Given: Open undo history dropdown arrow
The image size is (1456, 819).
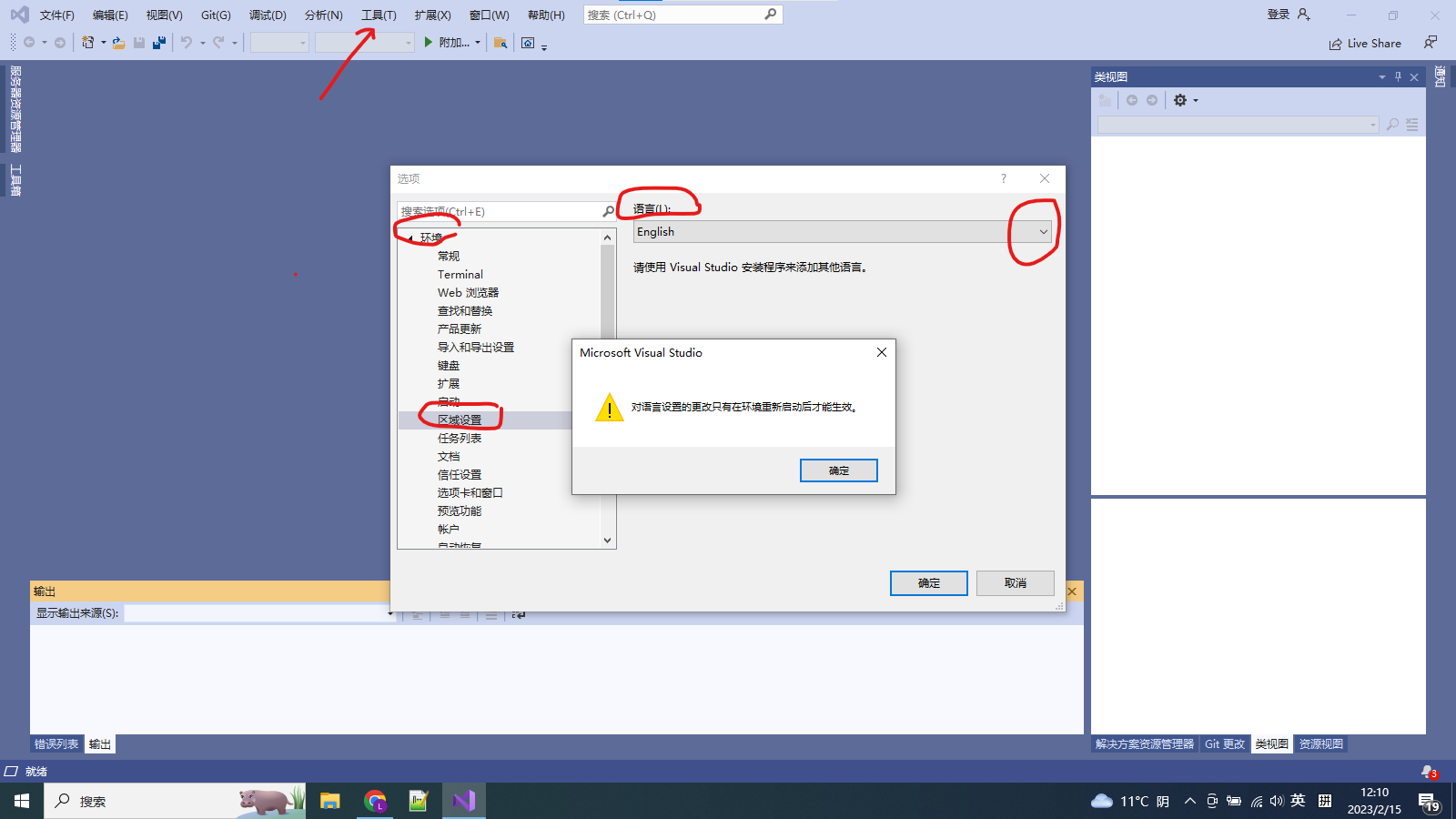Looking at the screenshot, I should pos(202,43).
